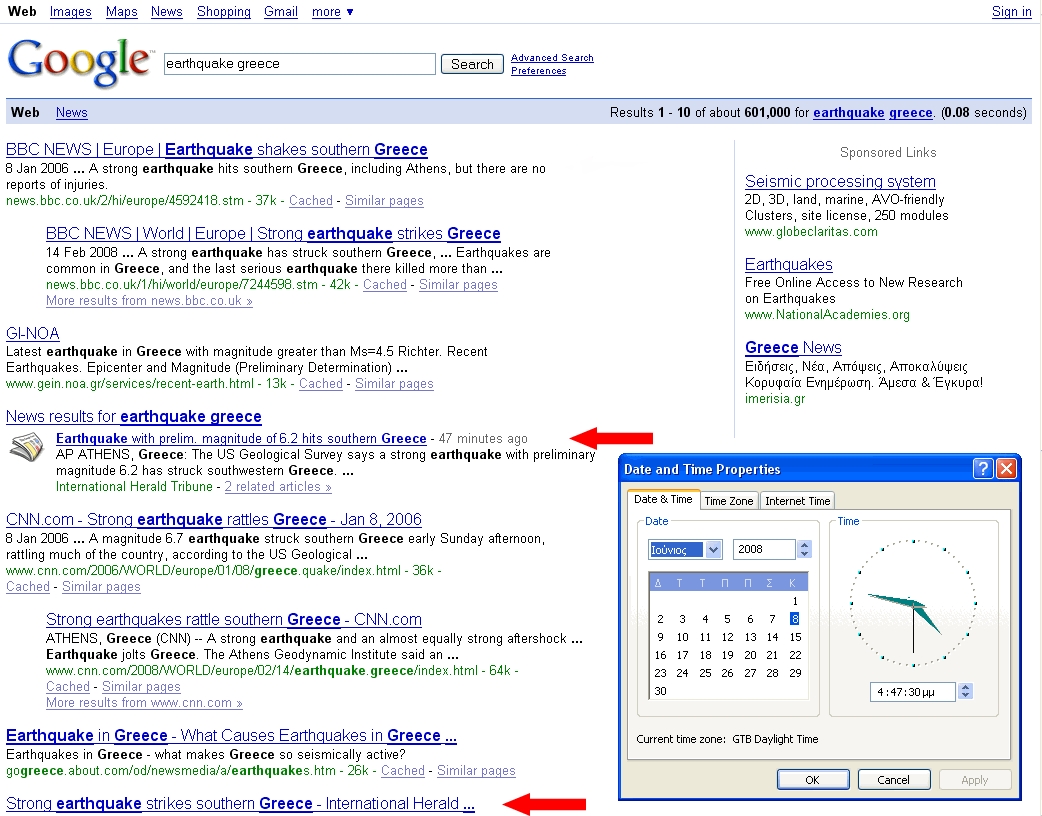Increase the year with the up spinner
1042x816 pixels.
pos(805,545)
